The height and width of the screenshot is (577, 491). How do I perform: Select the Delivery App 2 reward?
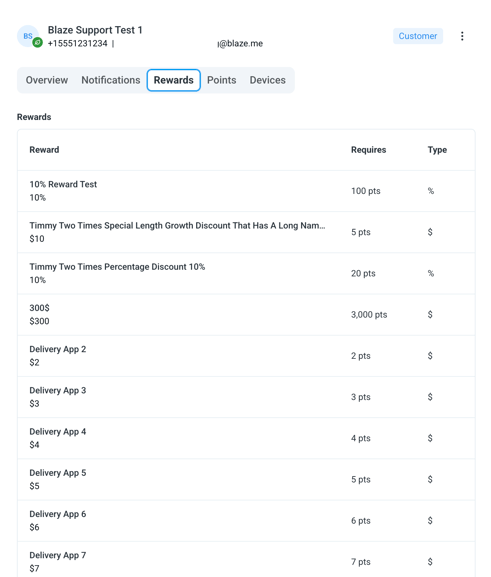[58, 349]
